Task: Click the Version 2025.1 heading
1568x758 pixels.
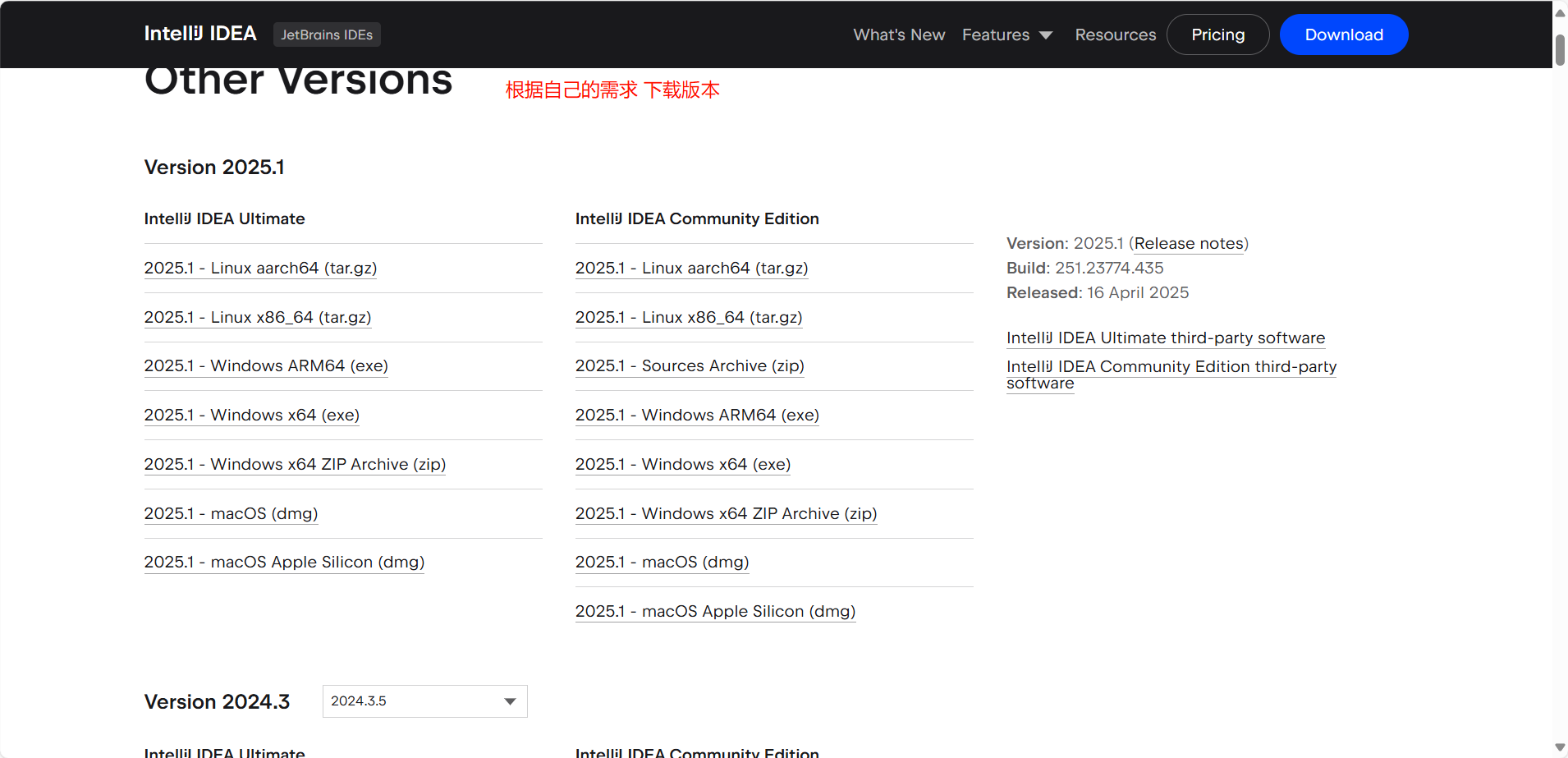Action: point(214,167)
